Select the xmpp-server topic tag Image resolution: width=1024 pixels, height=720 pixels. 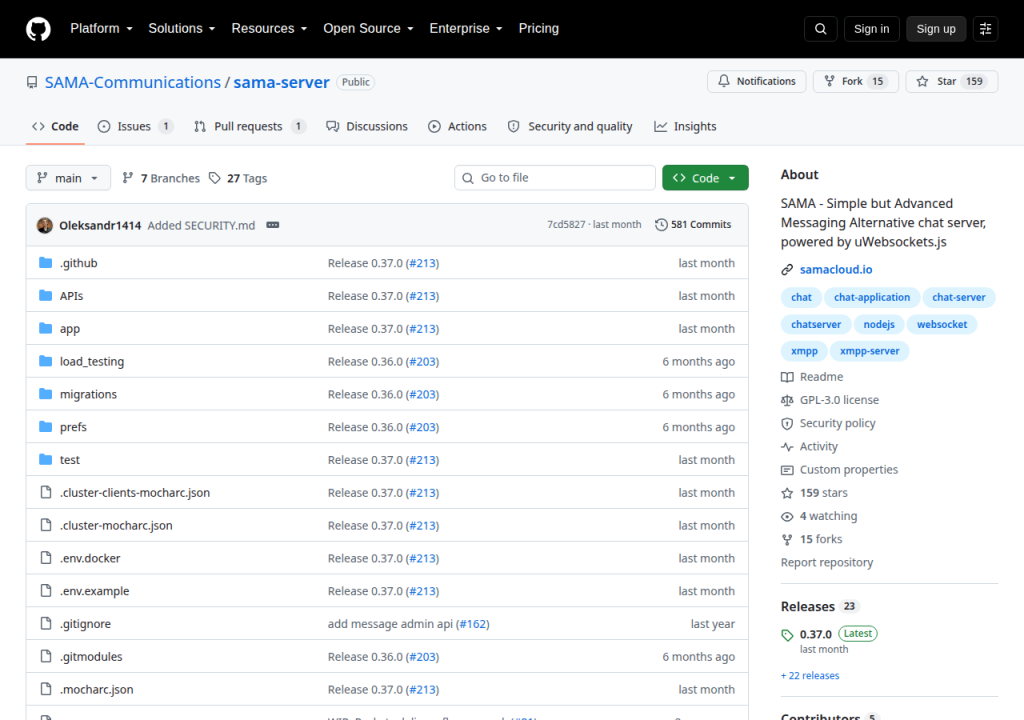(x=869, y=351)
